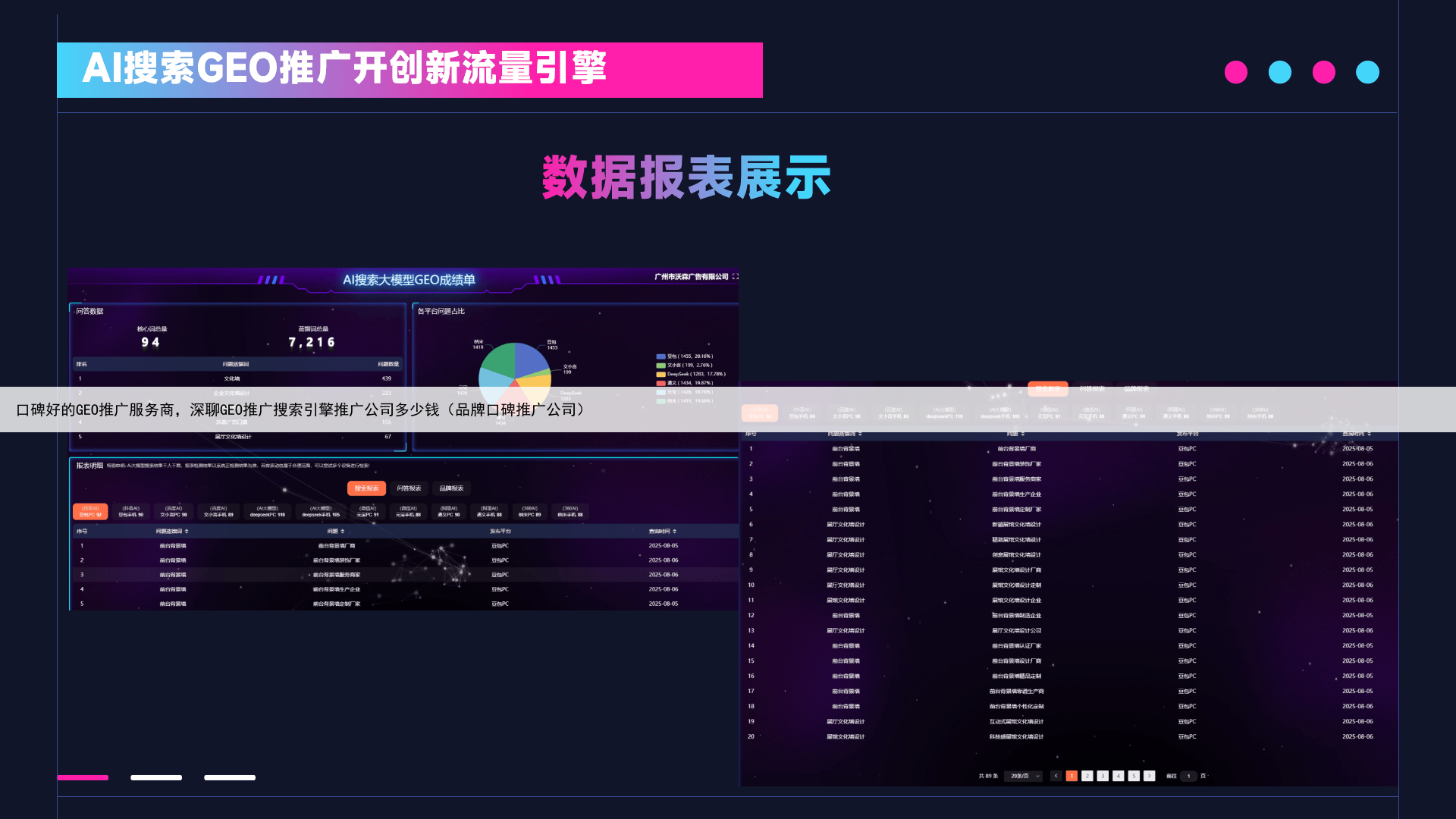Viewport: 1456px width, 819px height.
Task: Click the 豆包 legend color swatch beside pie chart
Action: point(661,356)
